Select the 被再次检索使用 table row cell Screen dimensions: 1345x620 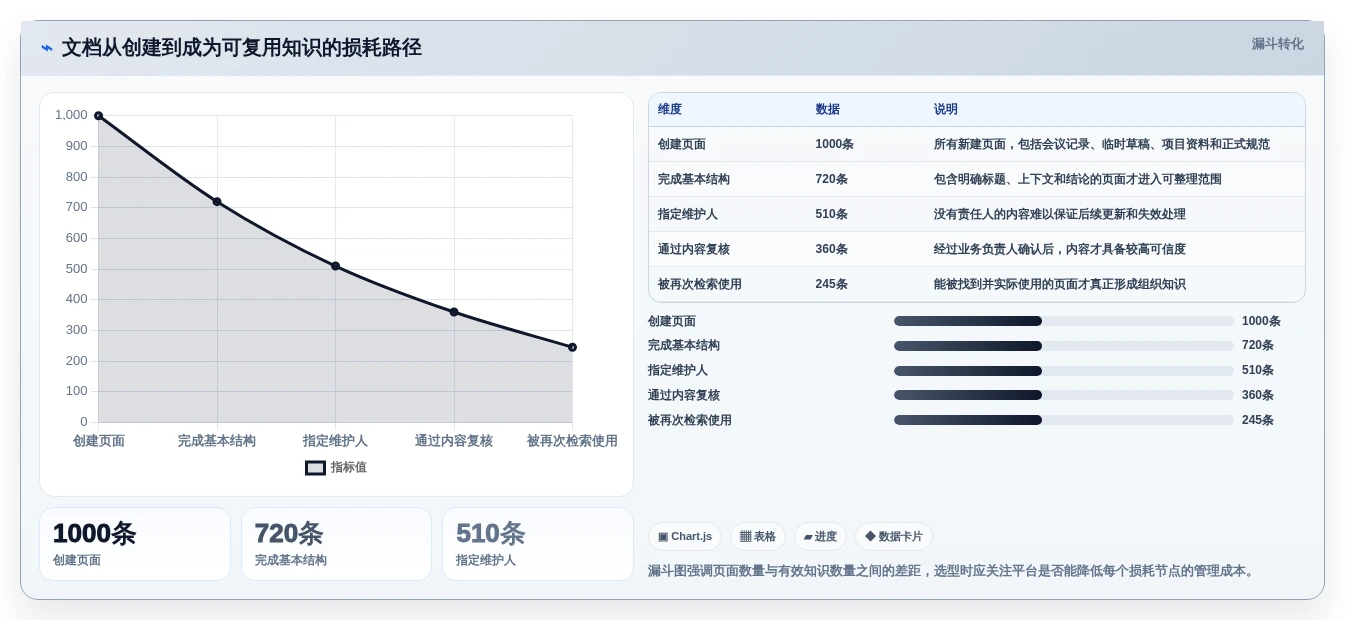coord(700,284)
